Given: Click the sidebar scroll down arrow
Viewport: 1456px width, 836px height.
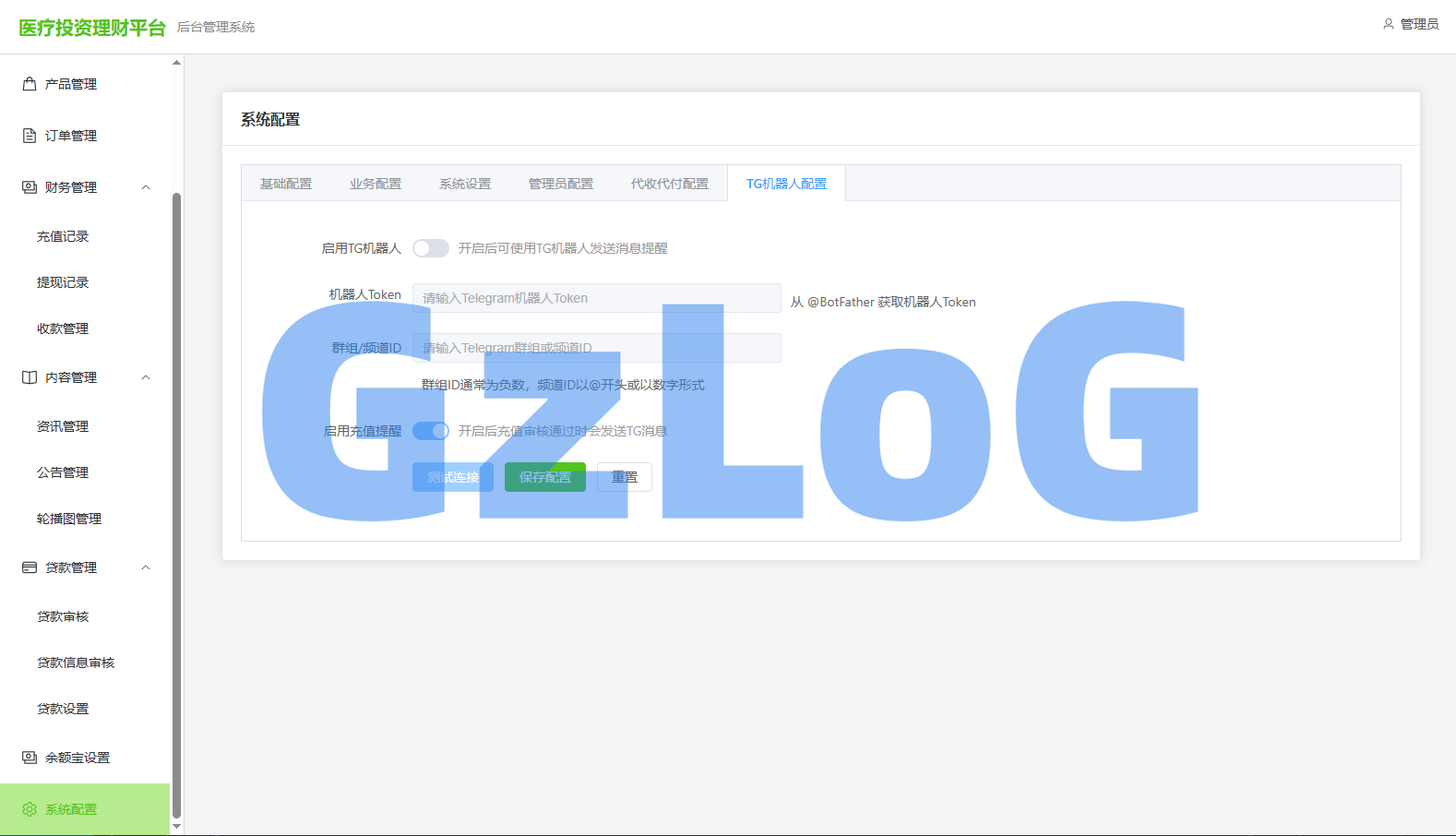Looking at the screenshot, I should (176, 827).
